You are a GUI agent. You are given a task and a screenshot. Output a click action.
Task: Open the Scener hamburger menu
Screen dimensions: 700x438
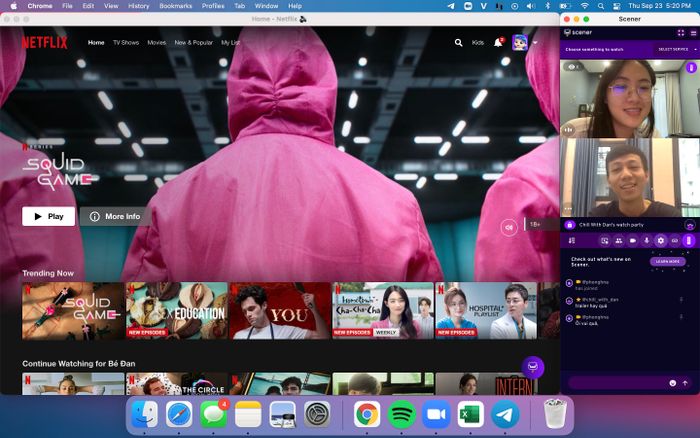pyautogui.click(x=693, y=33)
